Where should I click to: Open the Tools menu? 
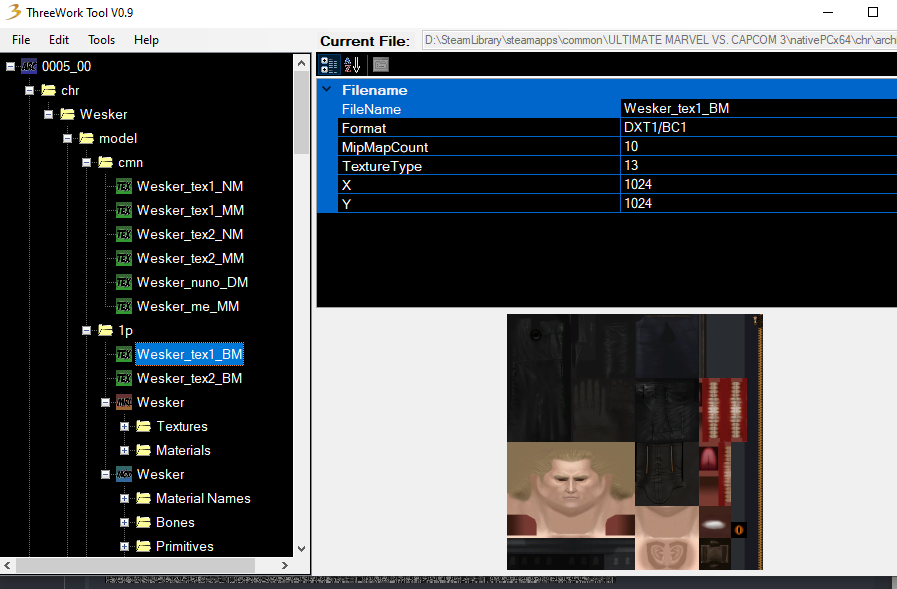[101, 40]
